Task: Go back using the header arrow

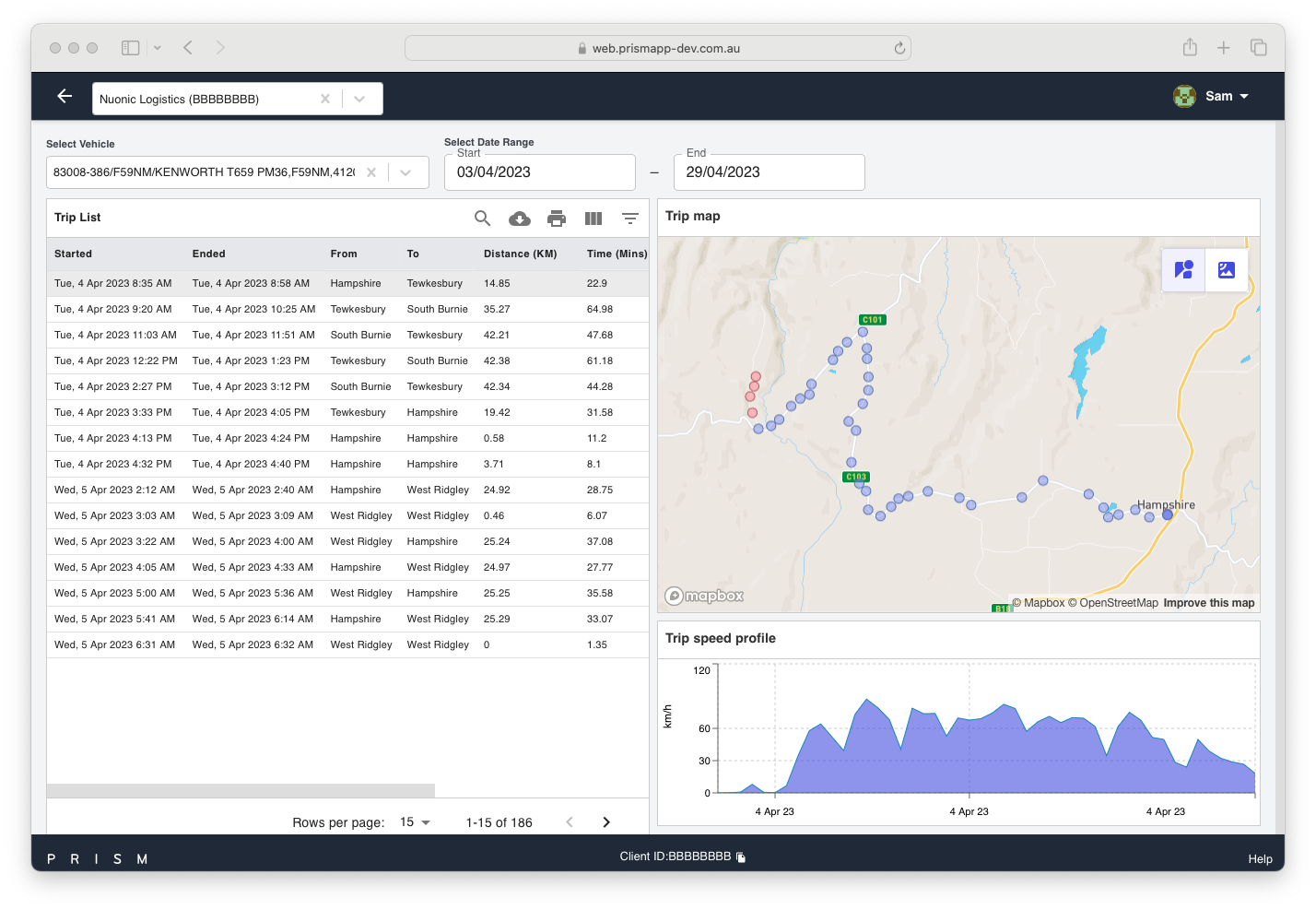Action: (x=65, y=97)
